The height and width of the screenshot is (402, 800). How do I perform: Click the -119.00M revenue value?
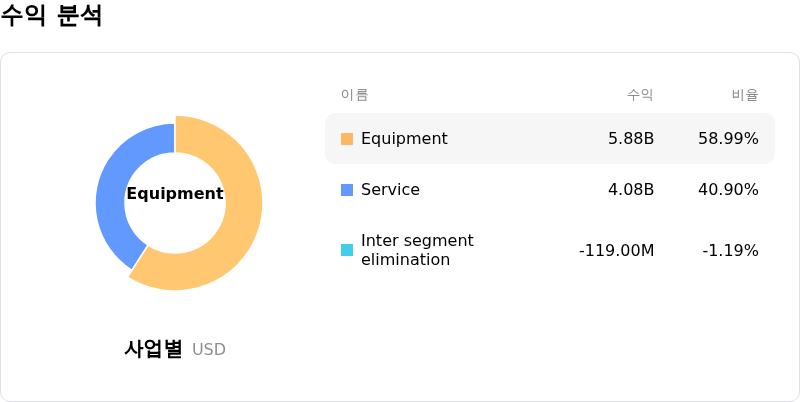coord(616,250)
